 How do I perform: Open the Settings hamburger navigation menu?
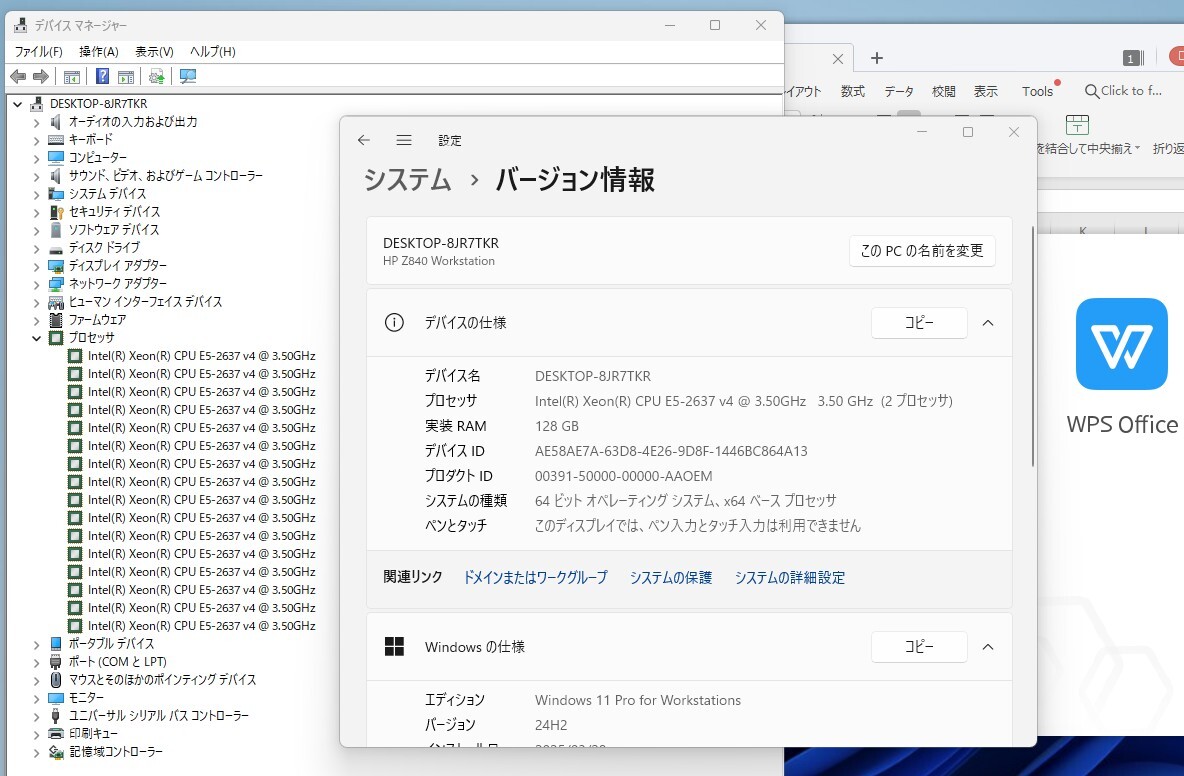pos(404,140)
